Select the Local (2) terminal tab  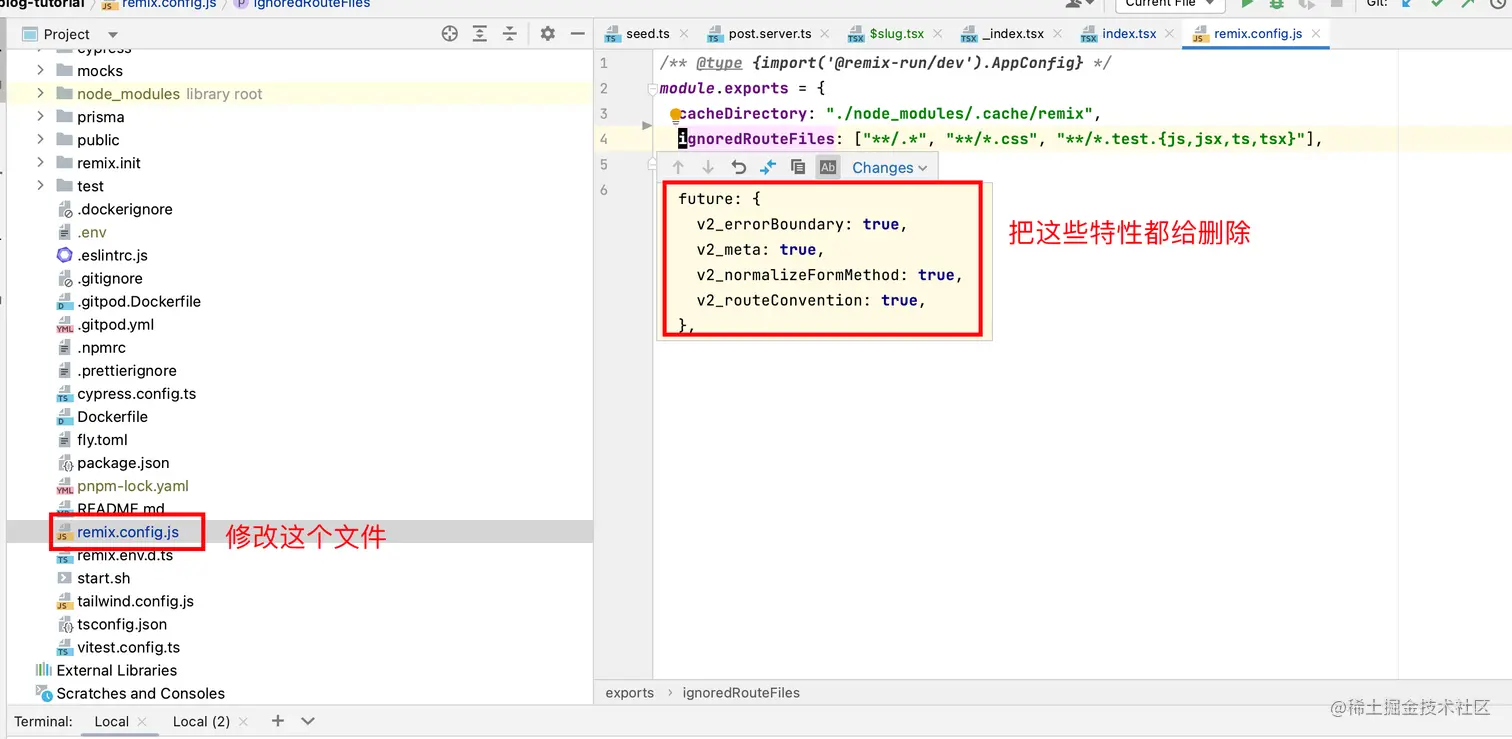tap(201, 721)
